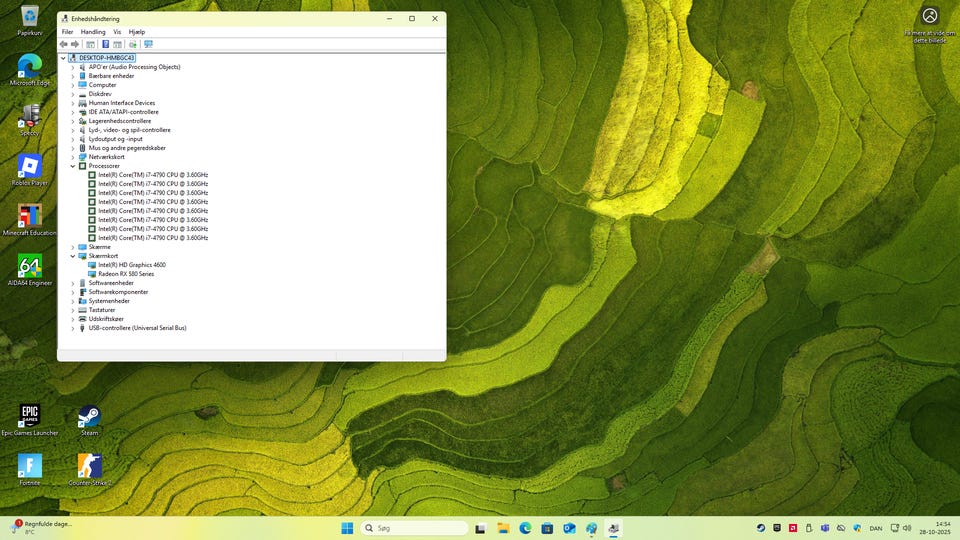
Task: Open Microsoft Edge from taskbar
Action: [525, 528]
